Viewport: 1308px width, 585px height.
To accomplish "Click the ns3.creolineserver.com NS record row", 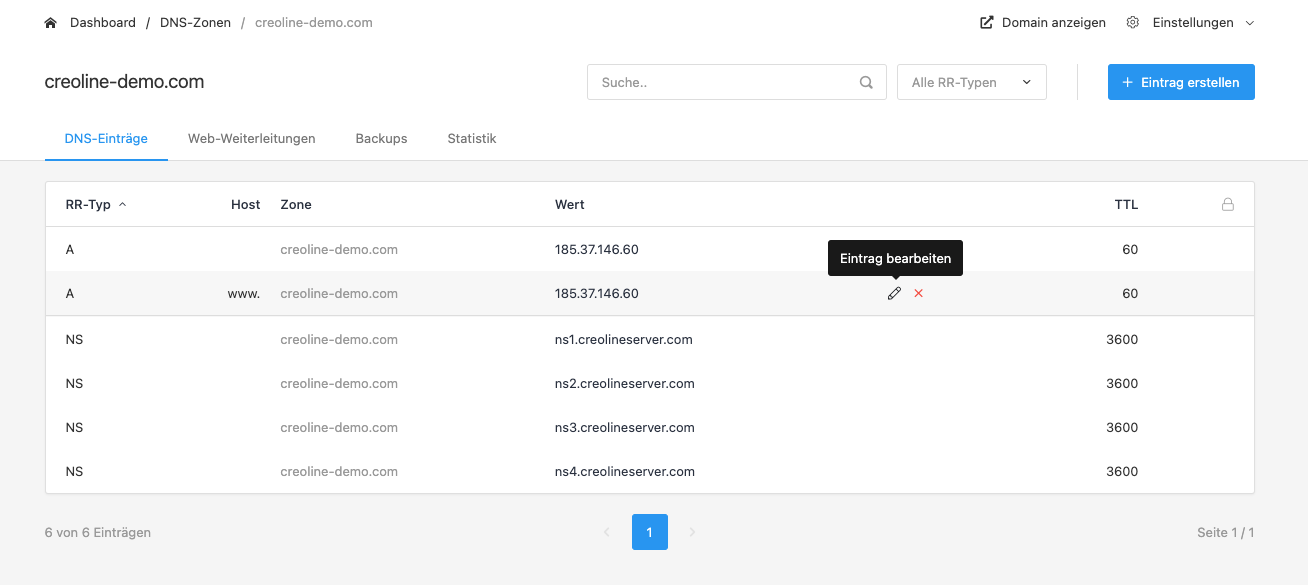I will point(650,427).
